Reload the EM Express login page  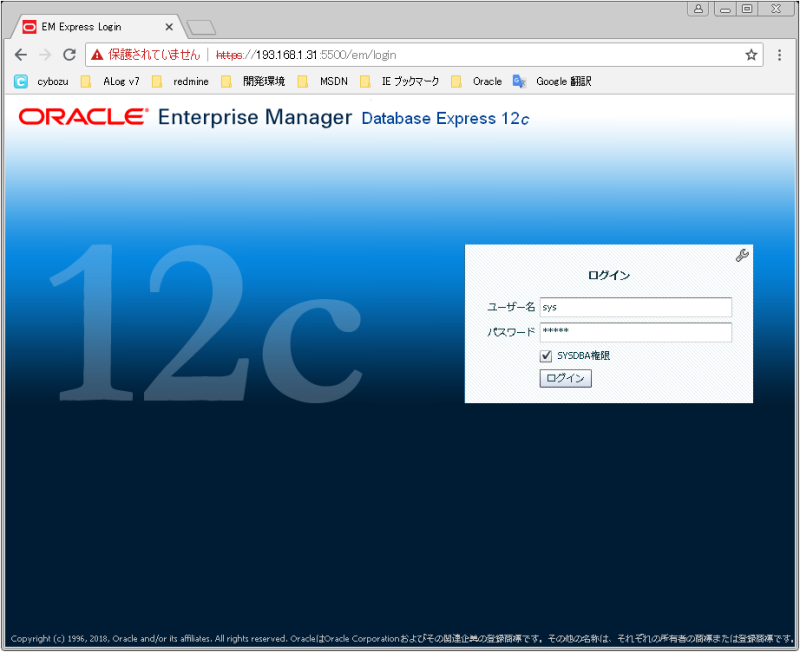click(x=69, y=55)
